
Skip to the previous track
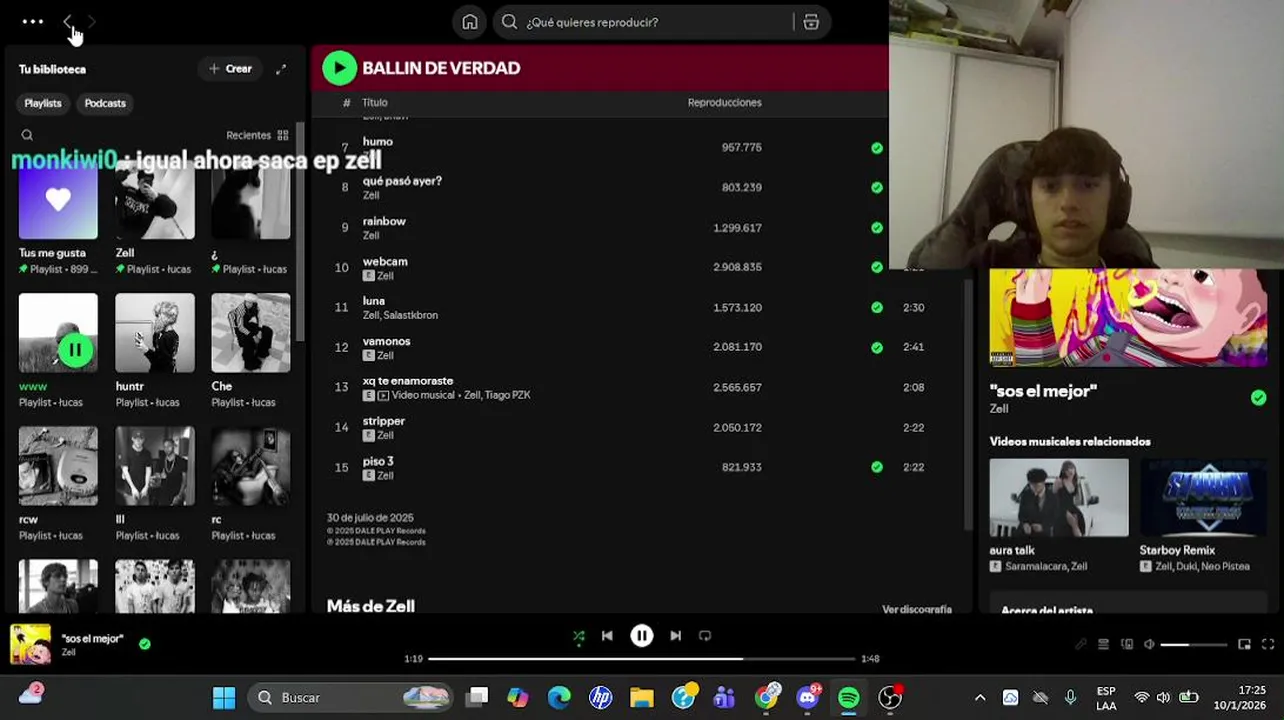607,636
